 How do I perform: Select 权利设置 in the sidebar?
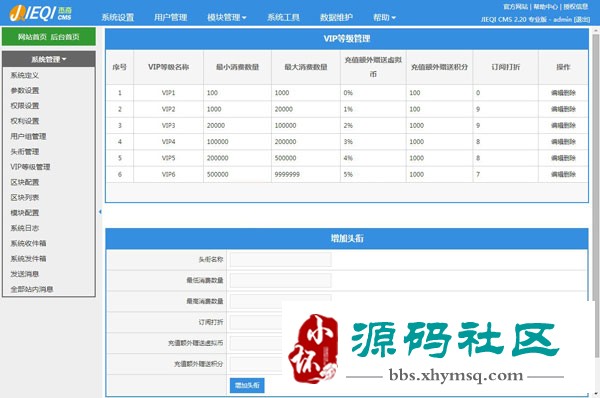(x=24, y=121)
